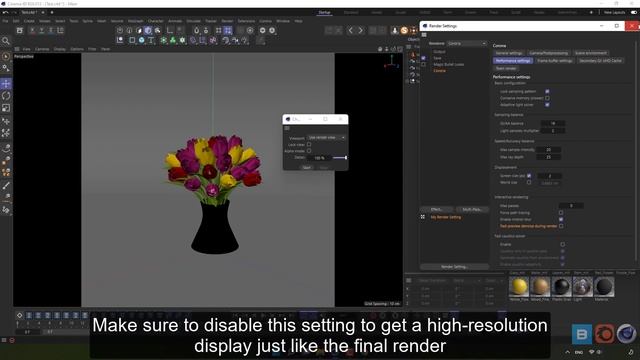Toggle Force path tracing checkbox
The width and height of the screenshot is (640, 360).
click(561, 213)
